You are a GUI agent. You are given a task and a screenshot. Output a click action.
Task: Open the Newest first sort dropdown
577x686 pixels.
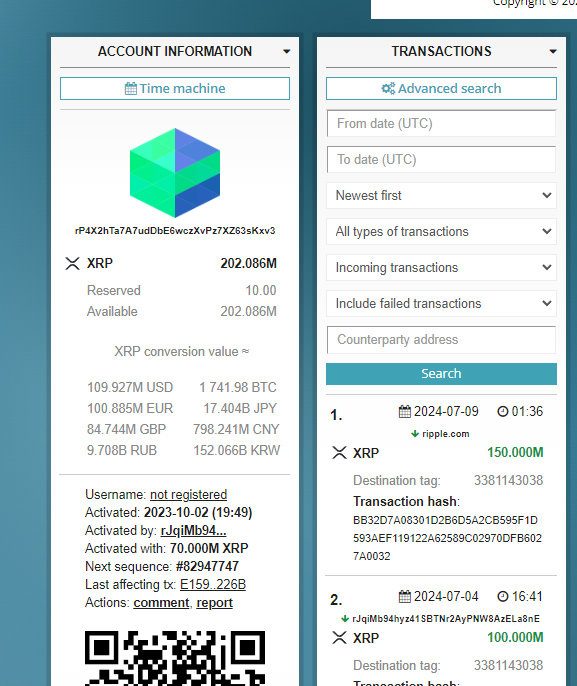pyautogui.click(x=441, y=195)
